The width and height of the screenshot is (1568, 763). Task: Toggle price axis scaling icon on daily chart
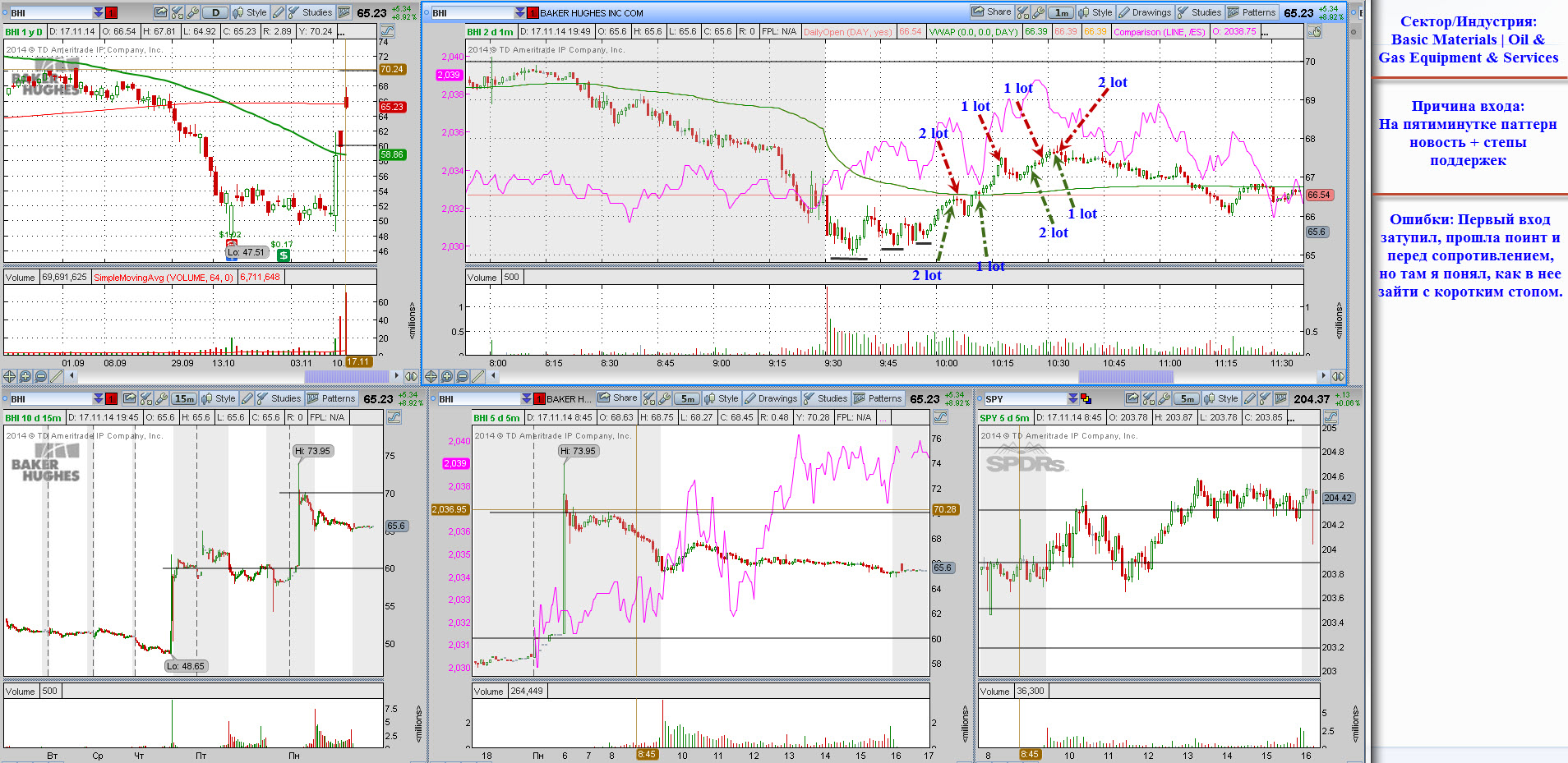coord(387,31)
